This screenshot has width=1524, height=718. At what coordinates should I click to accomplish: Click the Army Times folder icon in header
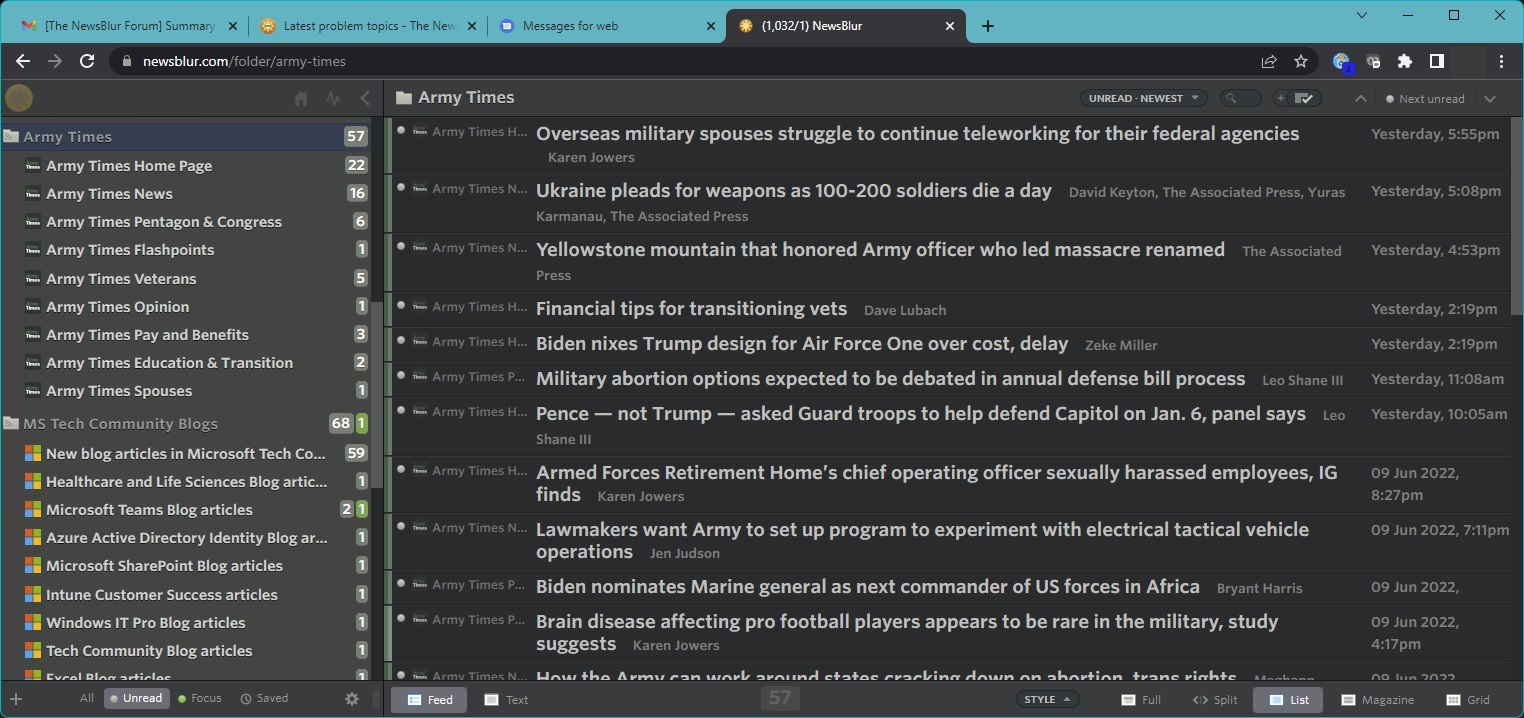[404, 98]
